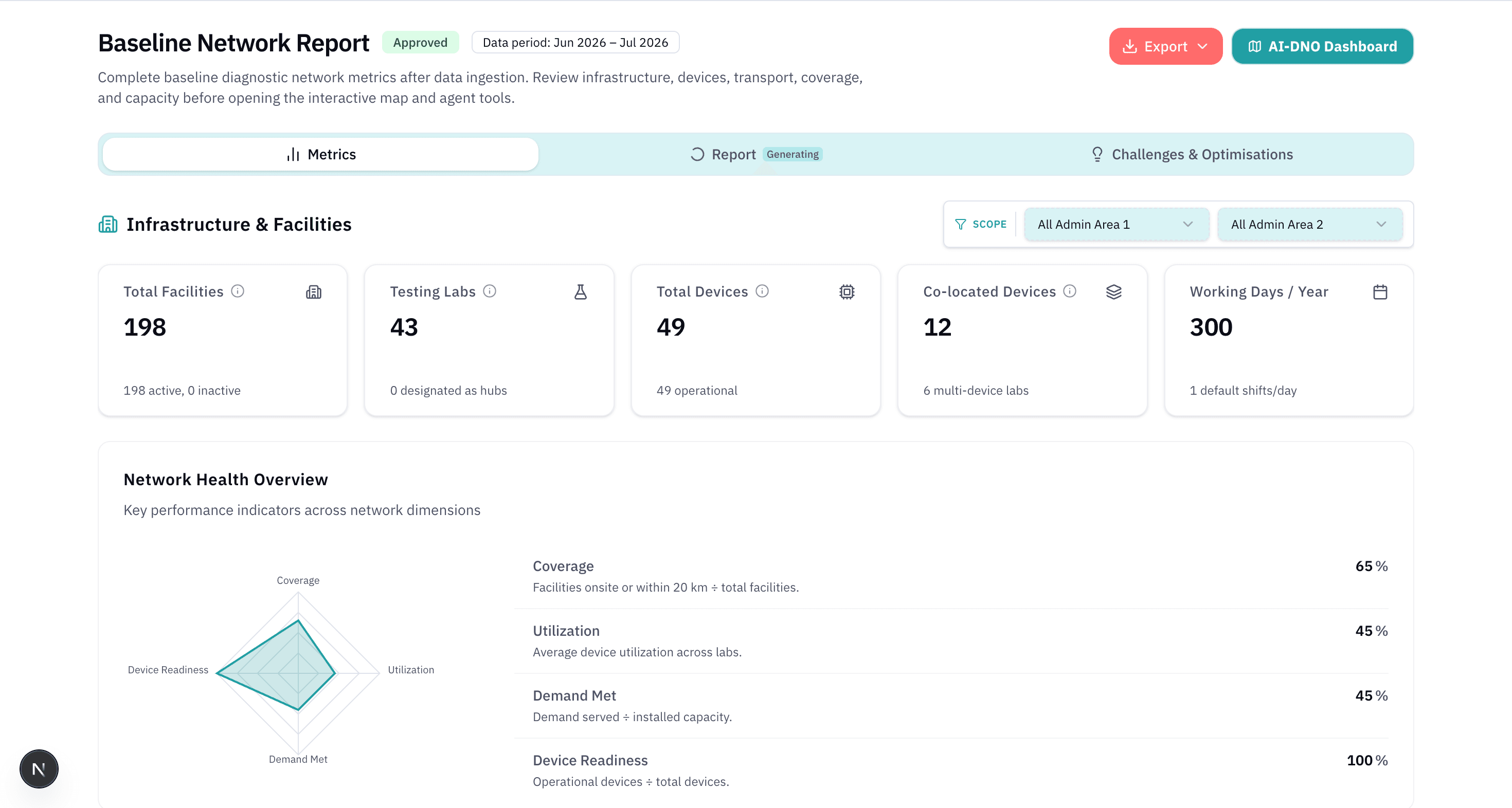Click the Total Devices info icon
This screenshot has width=1512, height=808.
point(762,291)
